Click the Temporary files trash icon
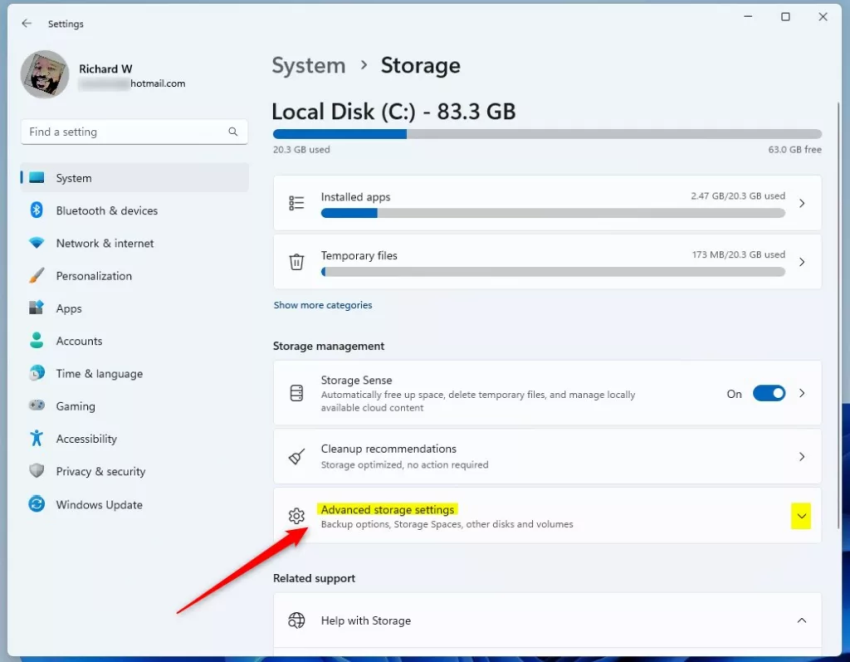The image size is (850, 662). click(x=296, y=262)
